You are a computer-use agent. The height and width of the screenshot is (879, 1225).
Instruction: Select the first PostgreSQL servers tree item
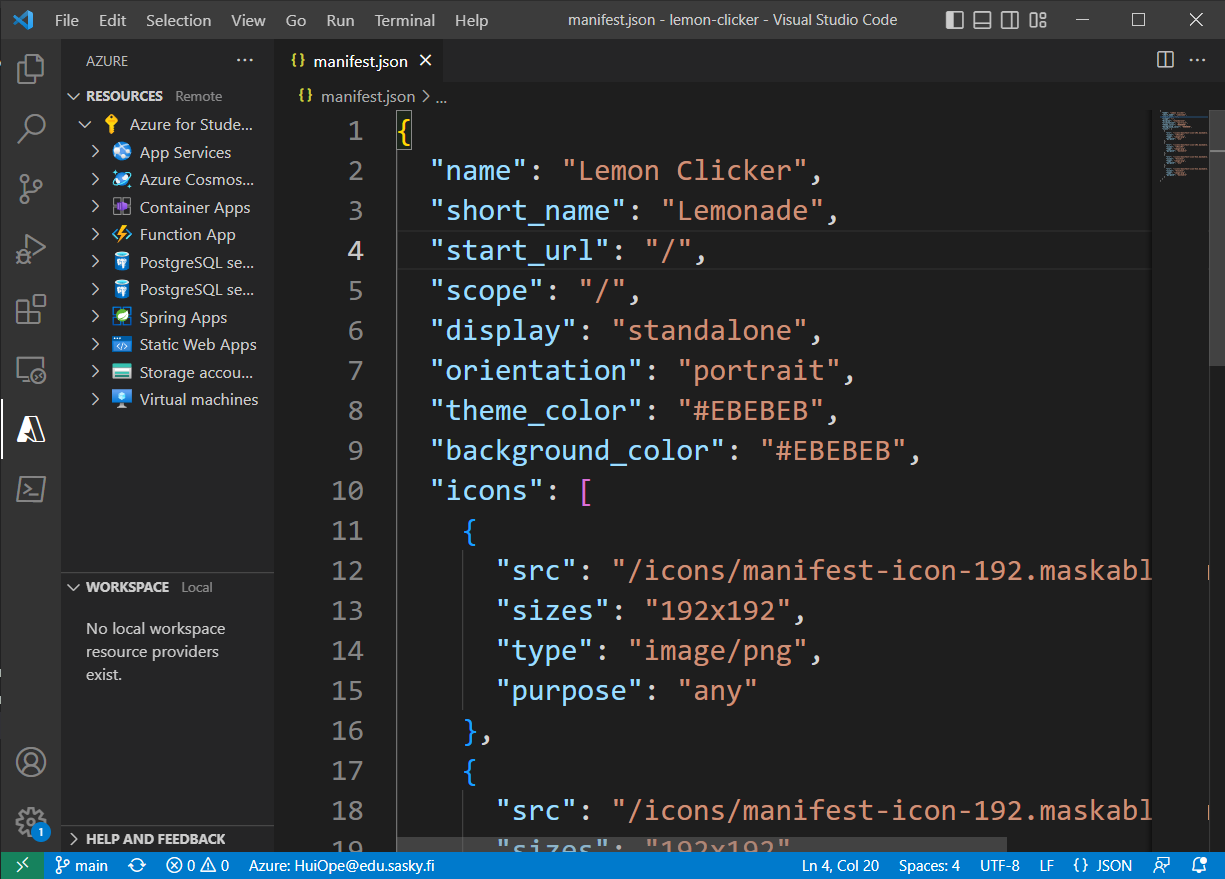(168, 262)
